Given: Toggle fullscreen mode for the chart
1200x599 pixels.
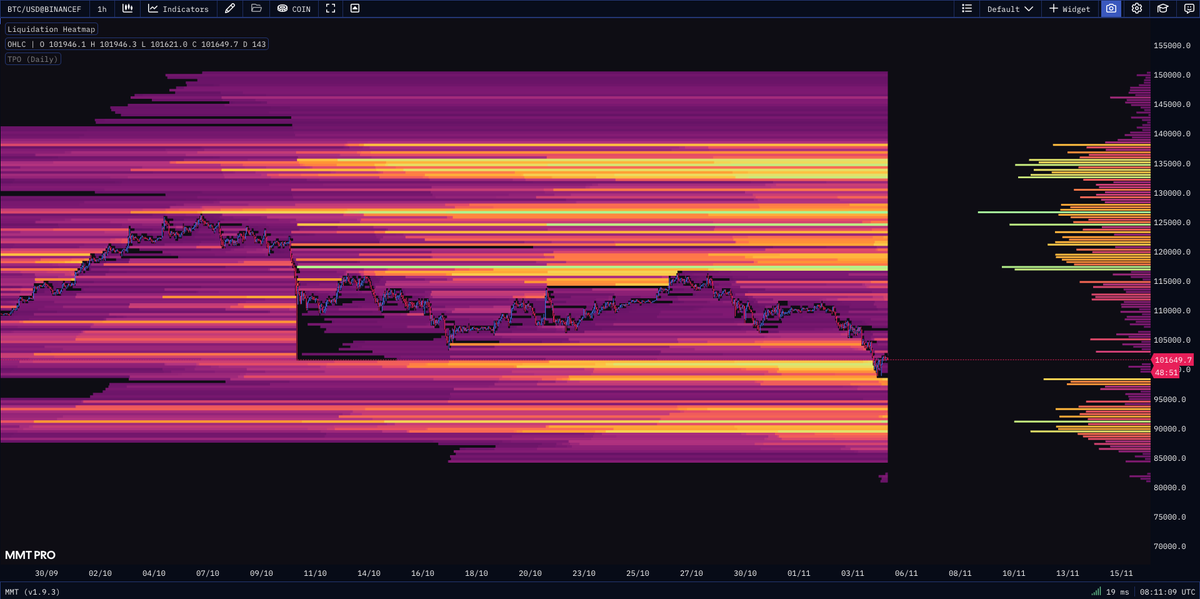Looking at the screenshot, I should point(330,9).
